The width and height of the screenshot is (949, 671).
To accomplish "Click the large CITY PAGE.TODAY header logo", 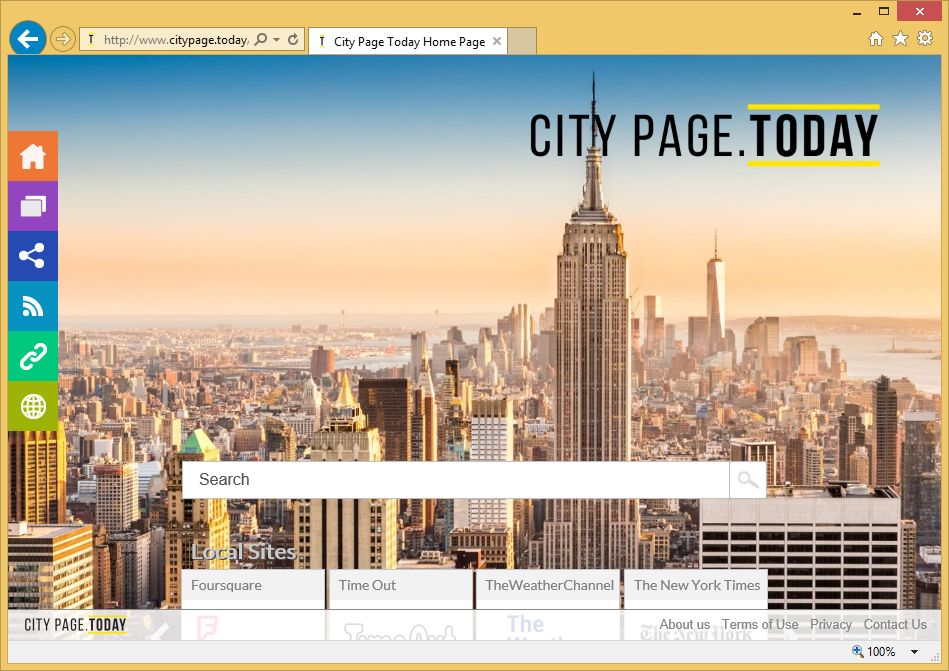I will (704, 135).
